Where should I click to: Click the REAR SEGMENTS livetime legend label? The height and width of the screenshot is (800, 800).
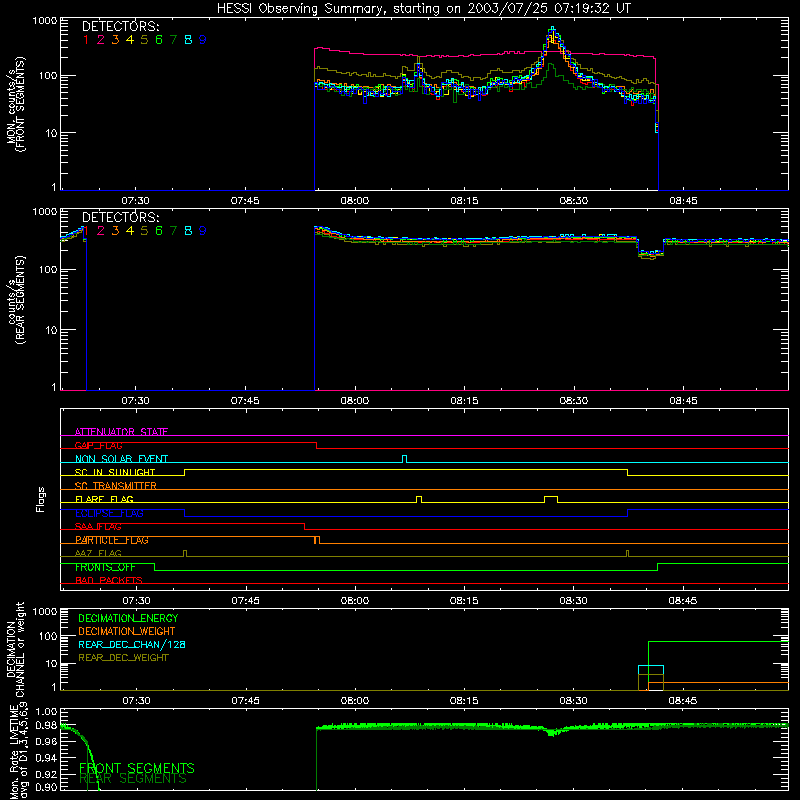(133, 779)
